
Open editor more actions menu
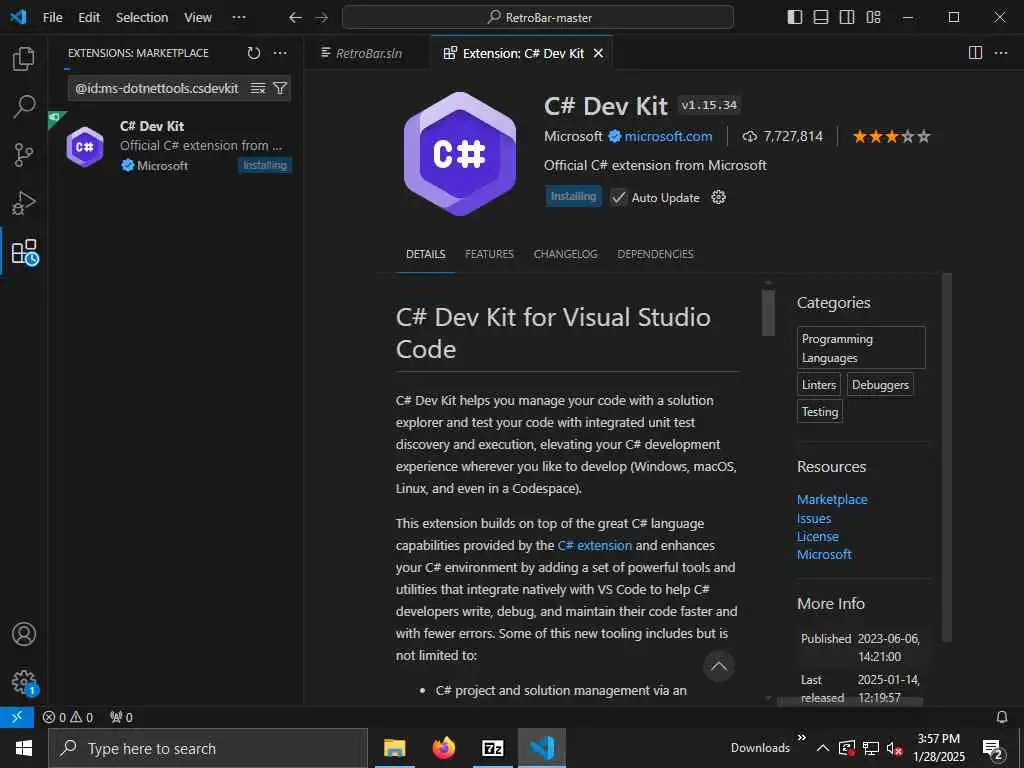pos(1000,53)
